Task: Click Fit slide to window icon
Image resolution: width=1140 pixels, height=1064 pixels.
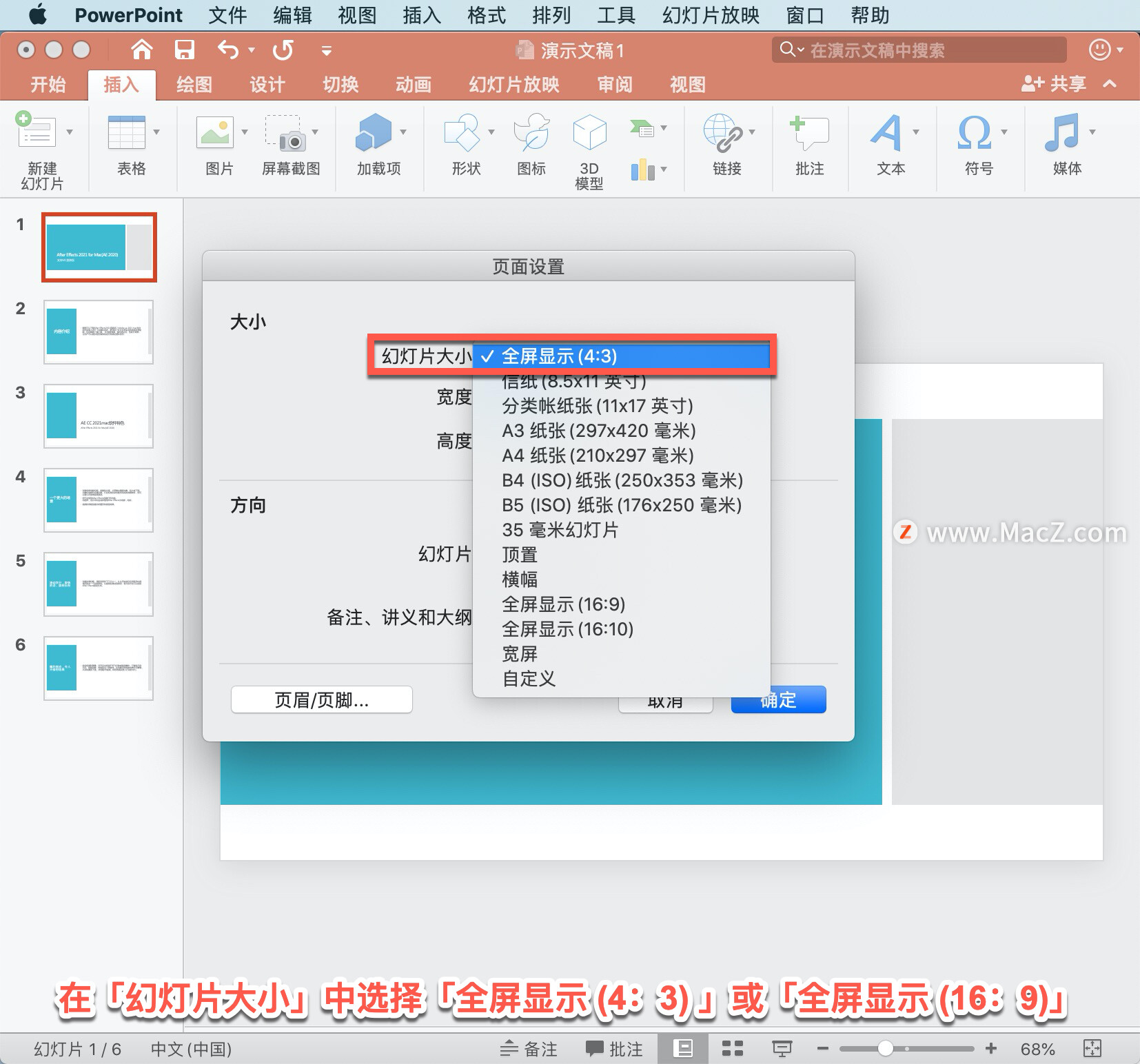Action: tap(1092, 1049)
